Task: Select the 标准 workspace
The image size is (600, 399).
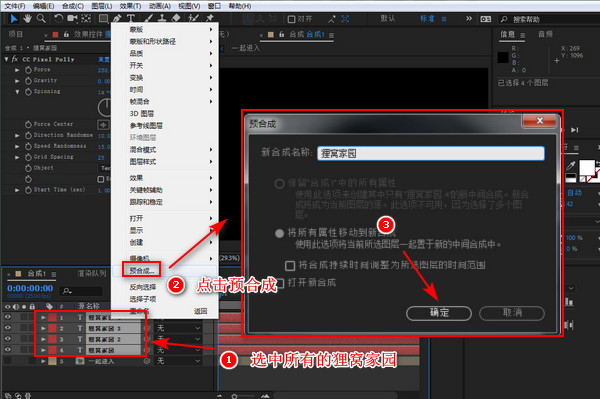Action: (x=427, y=18)
